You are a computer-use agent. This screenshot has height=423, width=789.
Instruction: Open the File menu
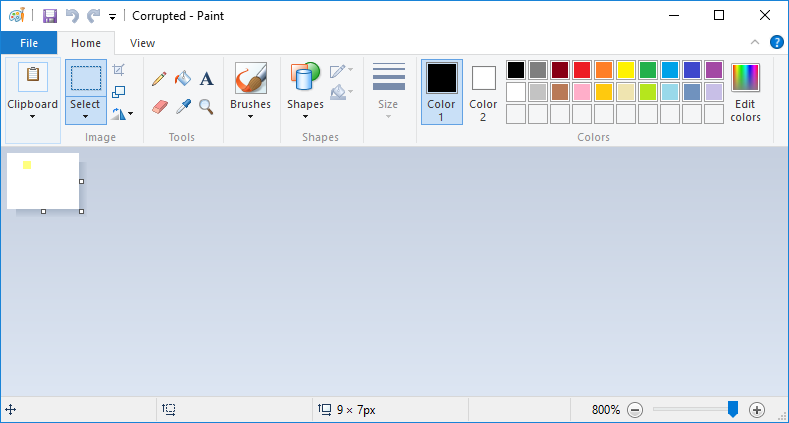coord(29,43)
